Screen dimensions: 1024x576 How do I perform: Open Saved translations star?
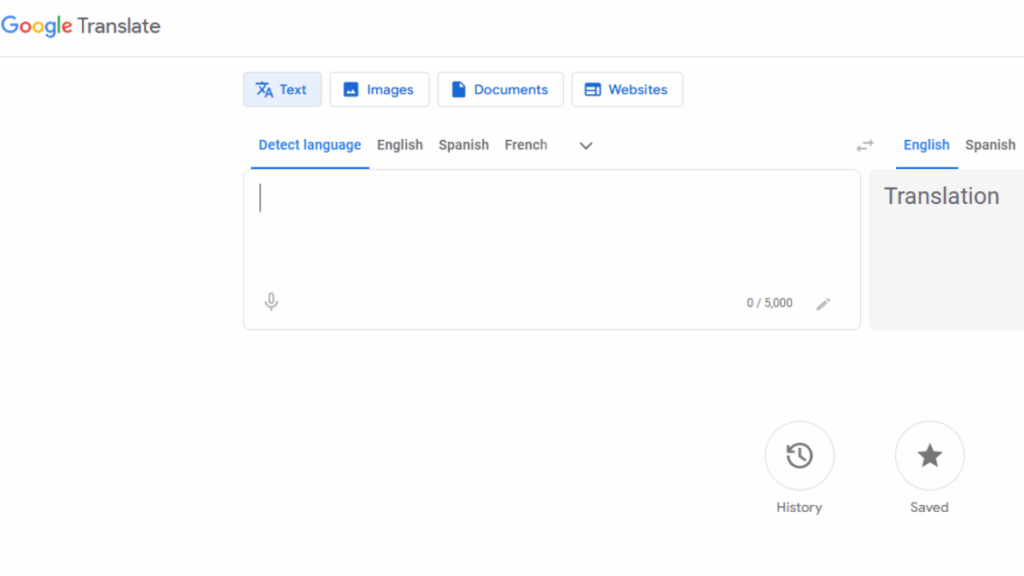[929, 456]
